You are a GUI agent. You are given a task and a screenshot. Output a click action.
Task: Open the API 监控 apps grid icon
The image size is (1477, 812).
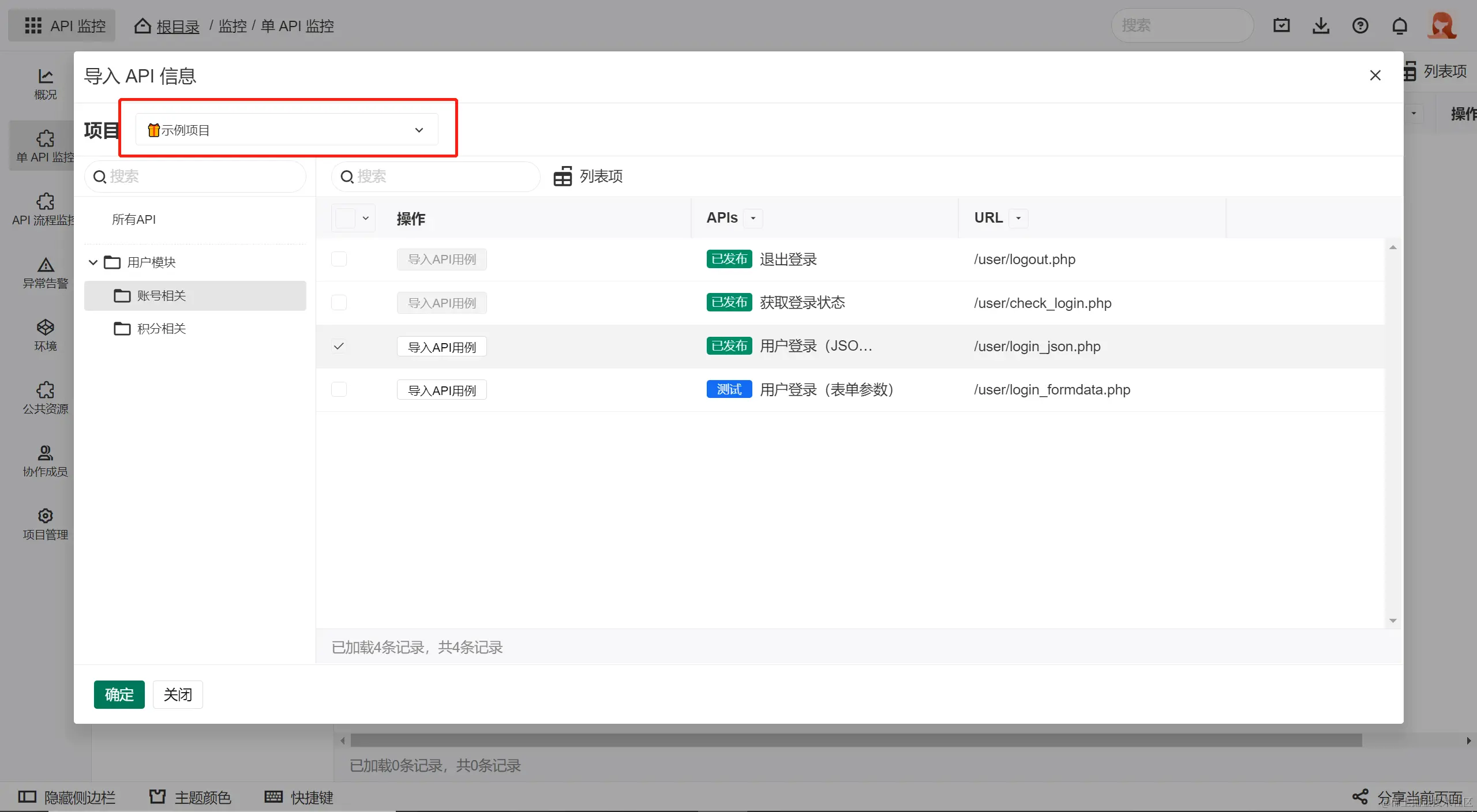coord(33,26)
